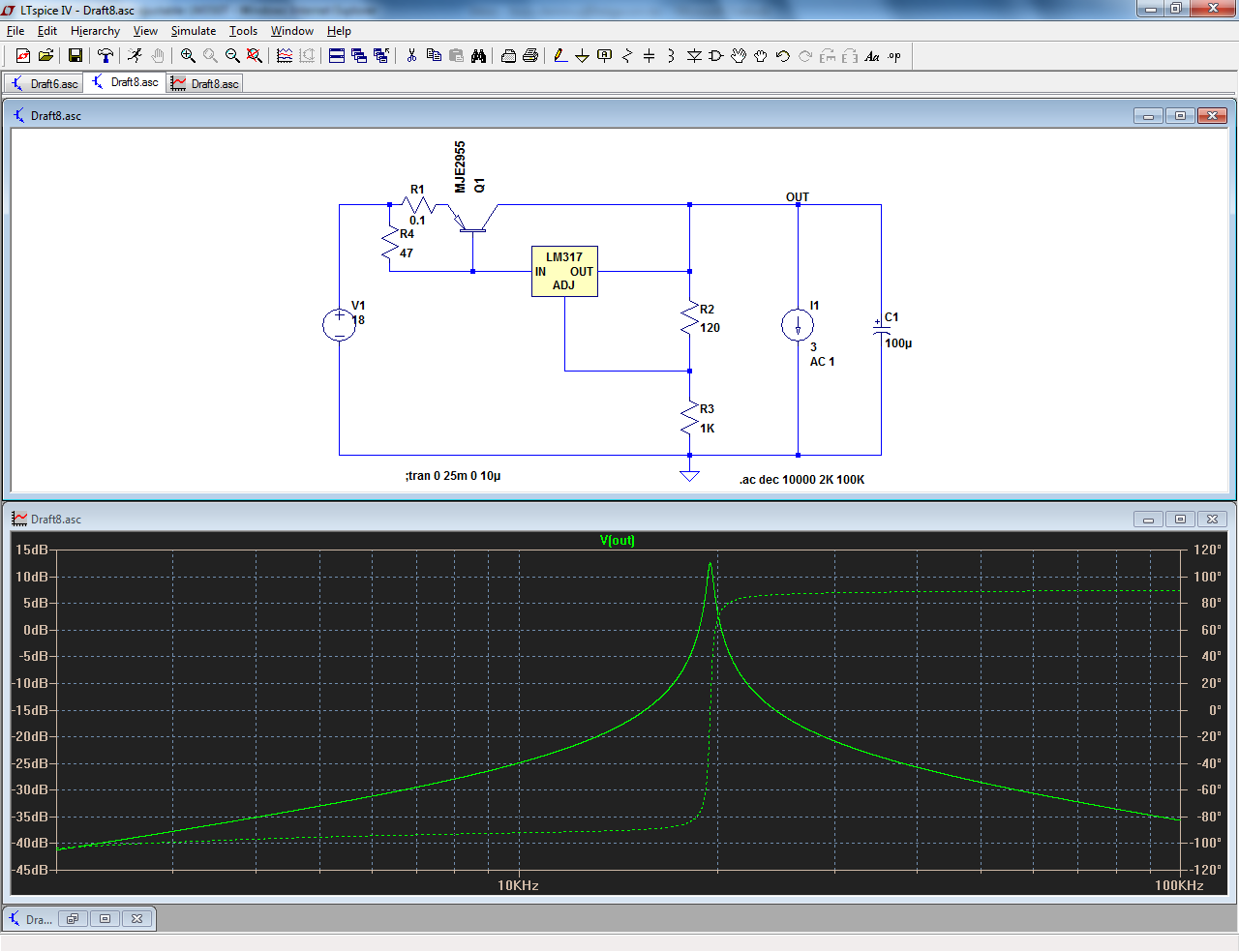Open the SPICE directive .op tool

(x=894, y=56)
